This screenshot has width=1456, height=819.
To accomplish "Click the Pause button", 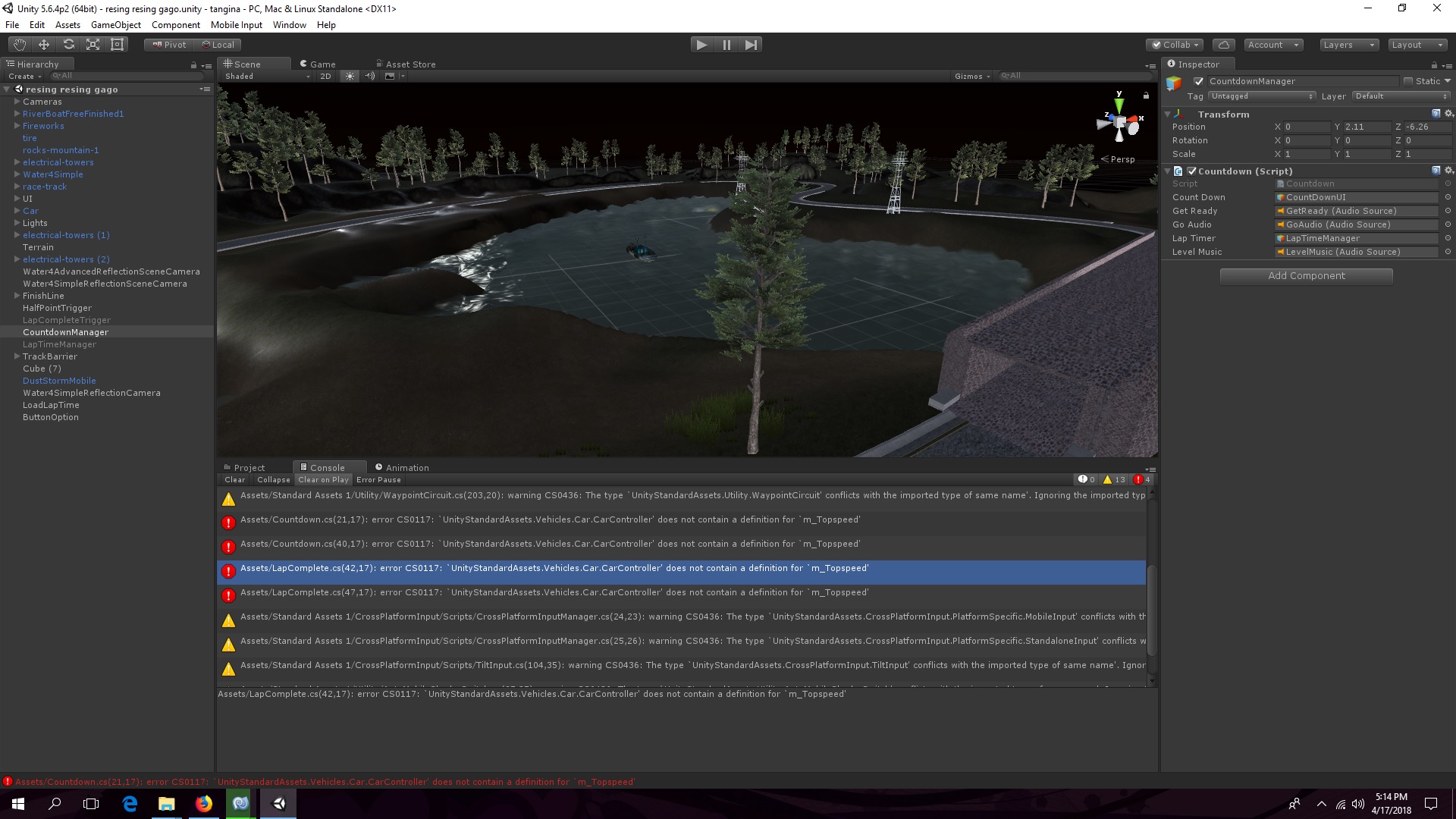I will pos(726,45).
